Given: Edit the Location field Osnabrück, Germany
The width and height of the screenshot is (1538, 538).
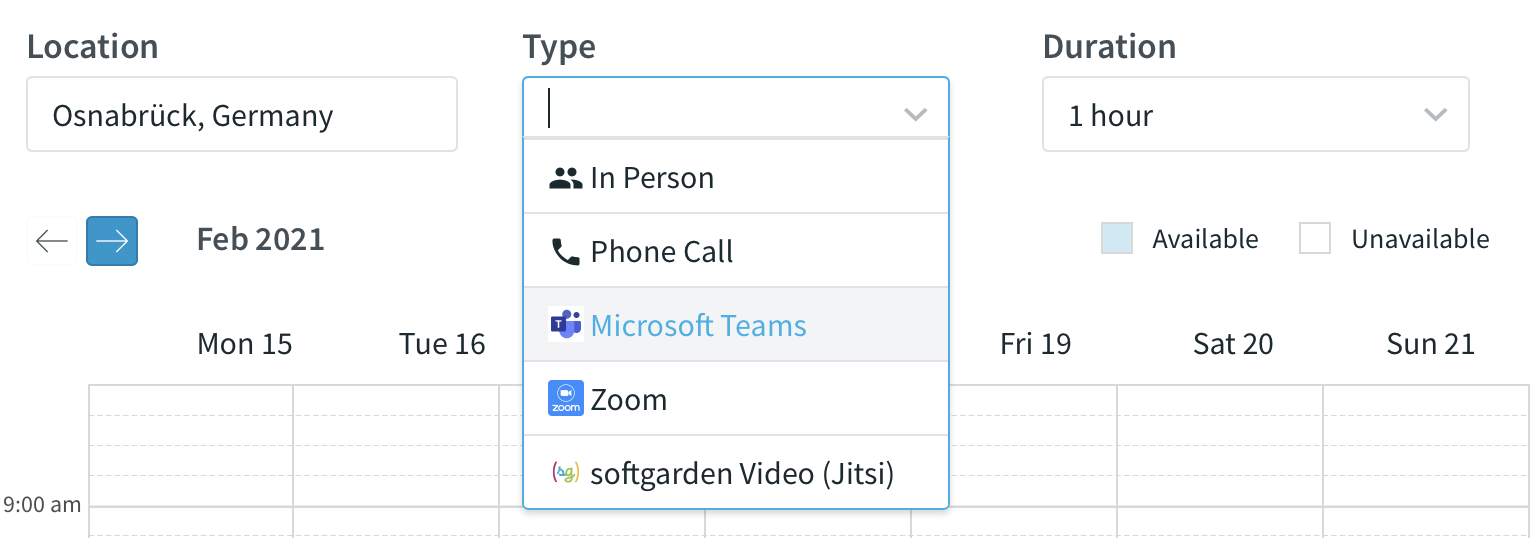Looking at the screenshot, I should click(x=242, y=114).
